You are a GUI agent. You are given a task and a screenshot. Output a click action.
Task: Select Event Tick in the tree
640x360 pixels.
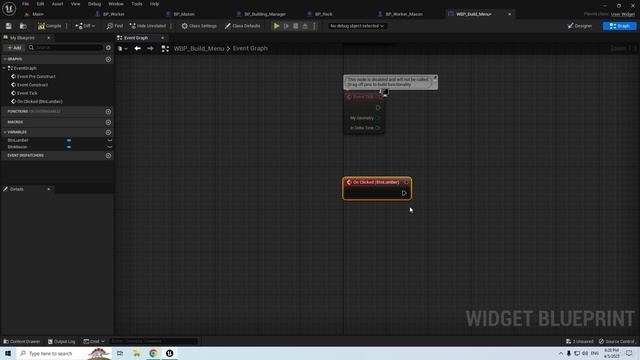click(x=27, y=93)
